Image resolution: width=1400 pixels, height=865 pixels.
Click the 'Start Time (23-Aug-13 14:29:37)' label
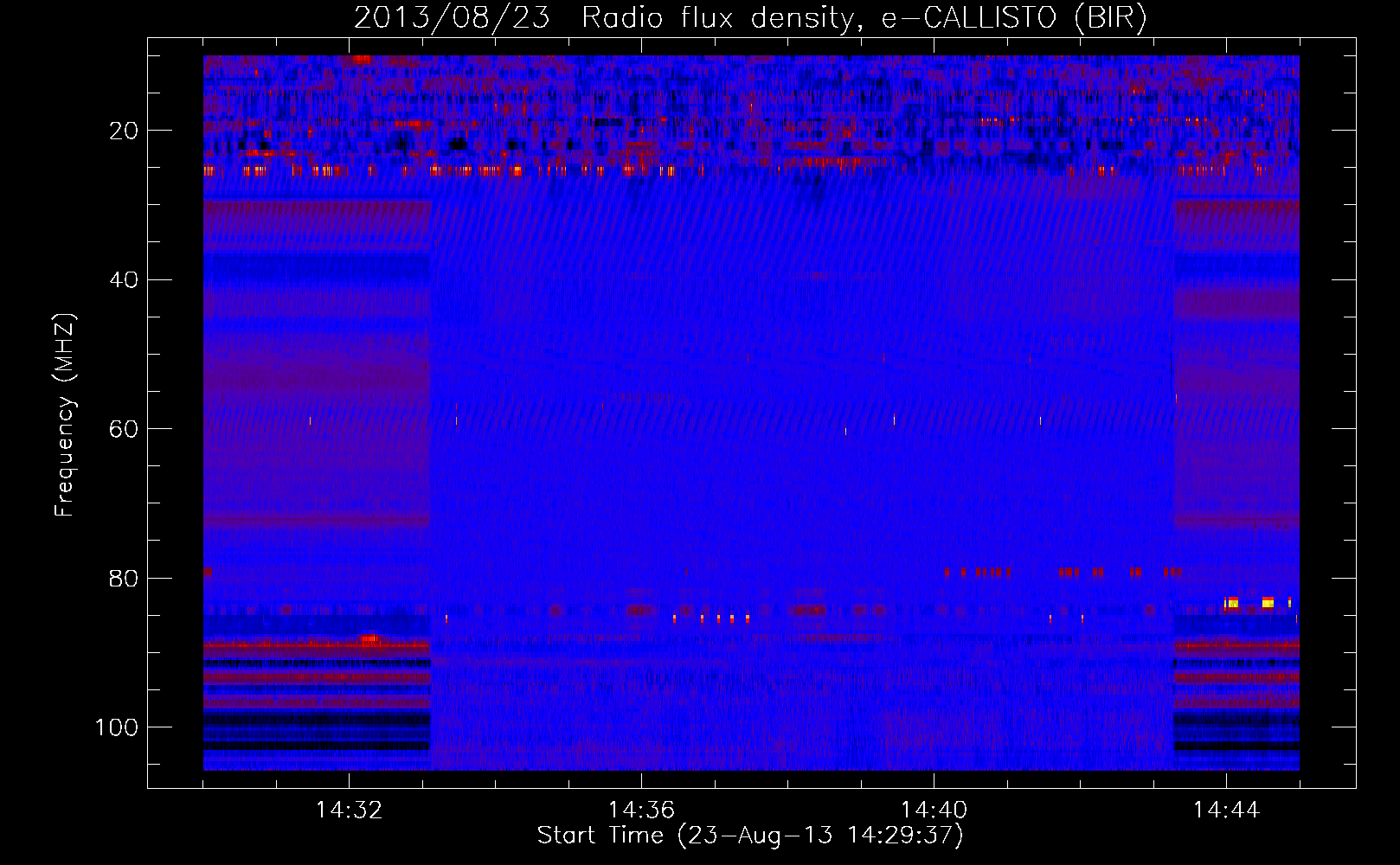(x=750, y=836)
